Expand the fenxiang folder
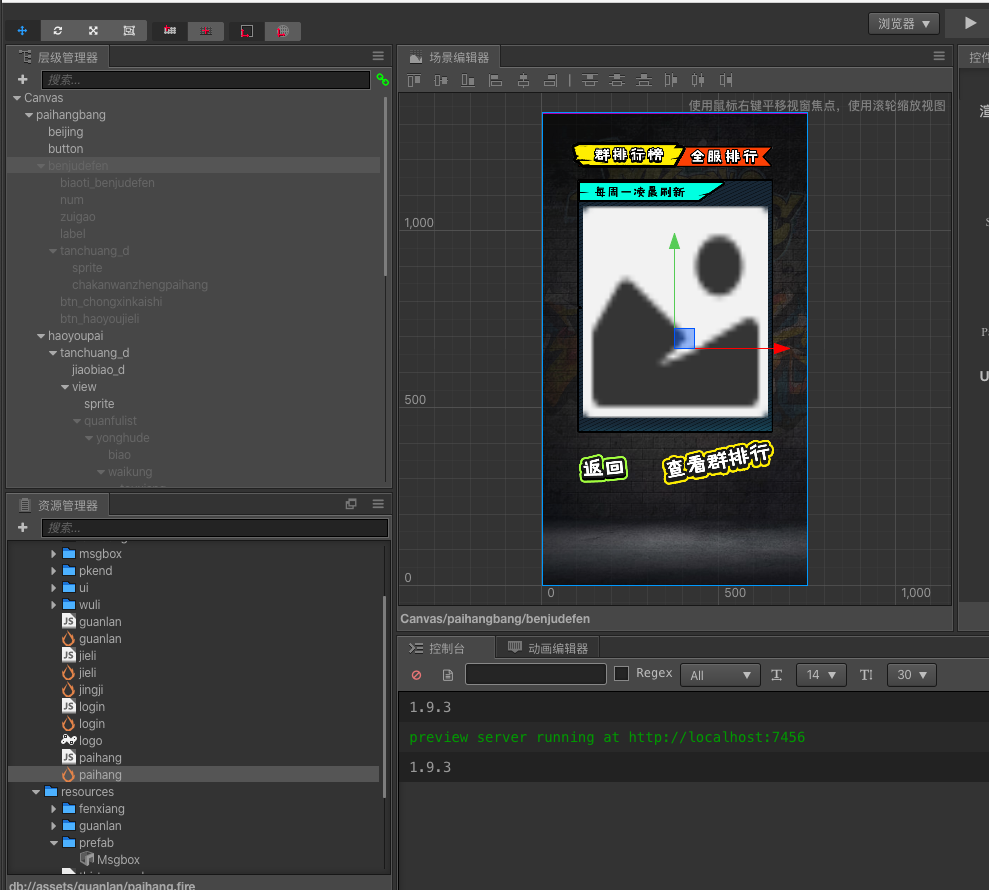The height and width of the screenshot is (890, 989). pos(54,809)
